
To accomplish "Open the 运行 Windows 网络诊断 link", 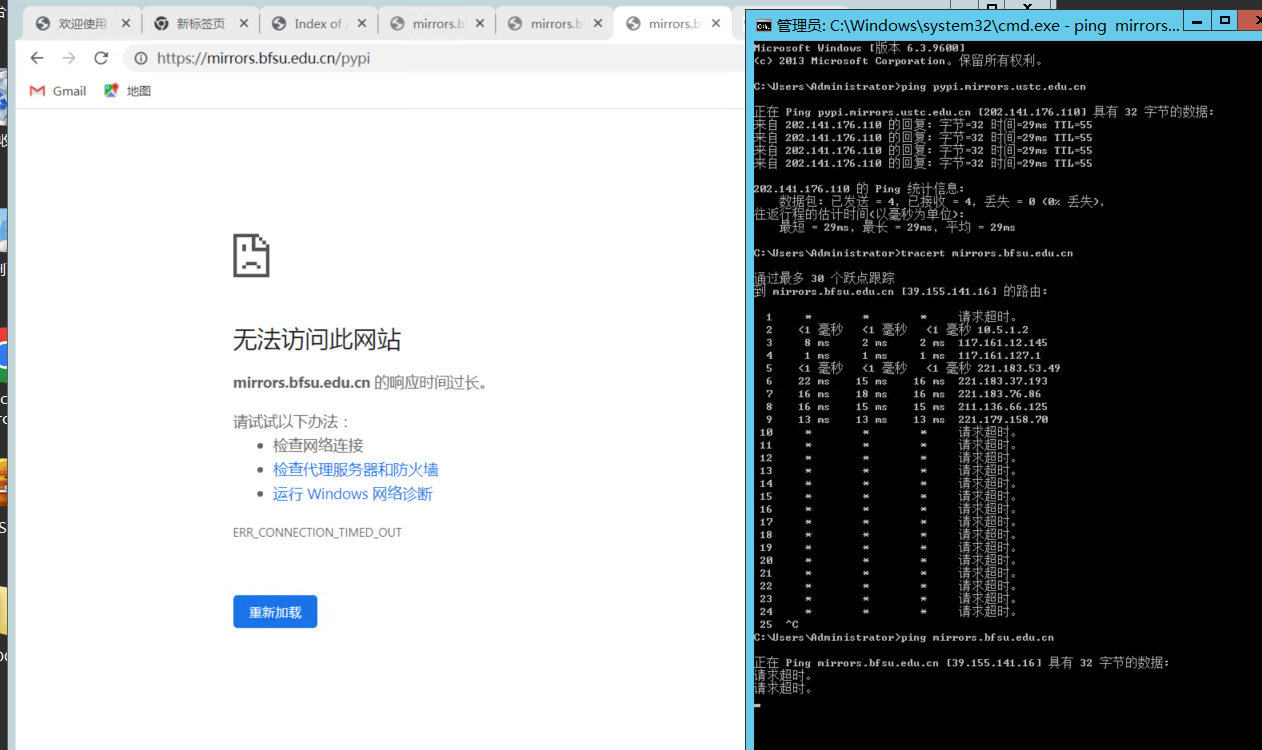I will (352, 493).
